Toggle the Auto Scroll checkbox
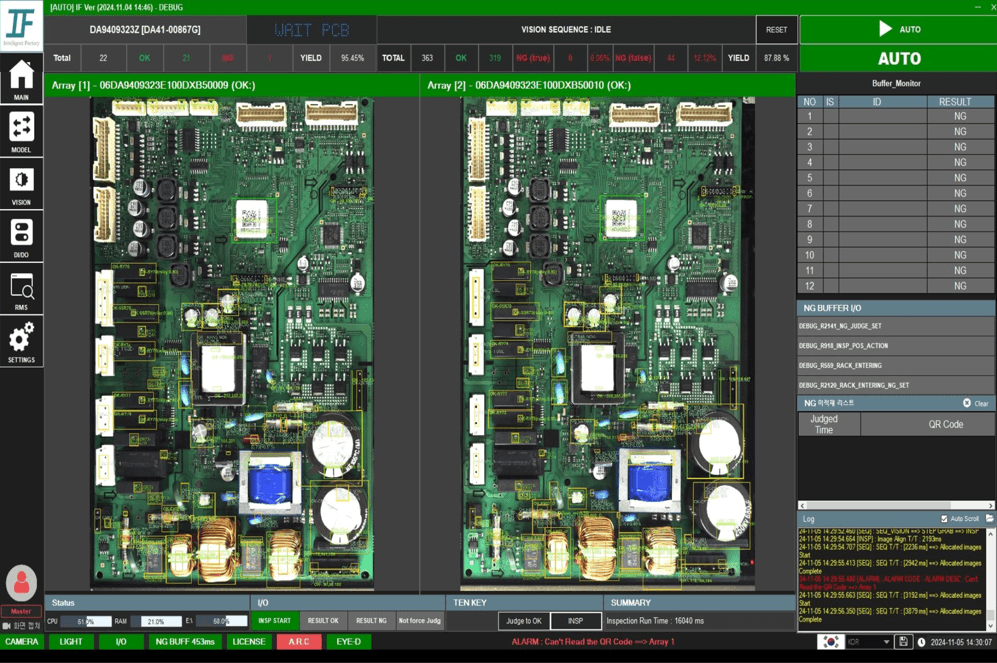Image resolution: width=997 pixels, height=663 pixels. click(944, 519)
